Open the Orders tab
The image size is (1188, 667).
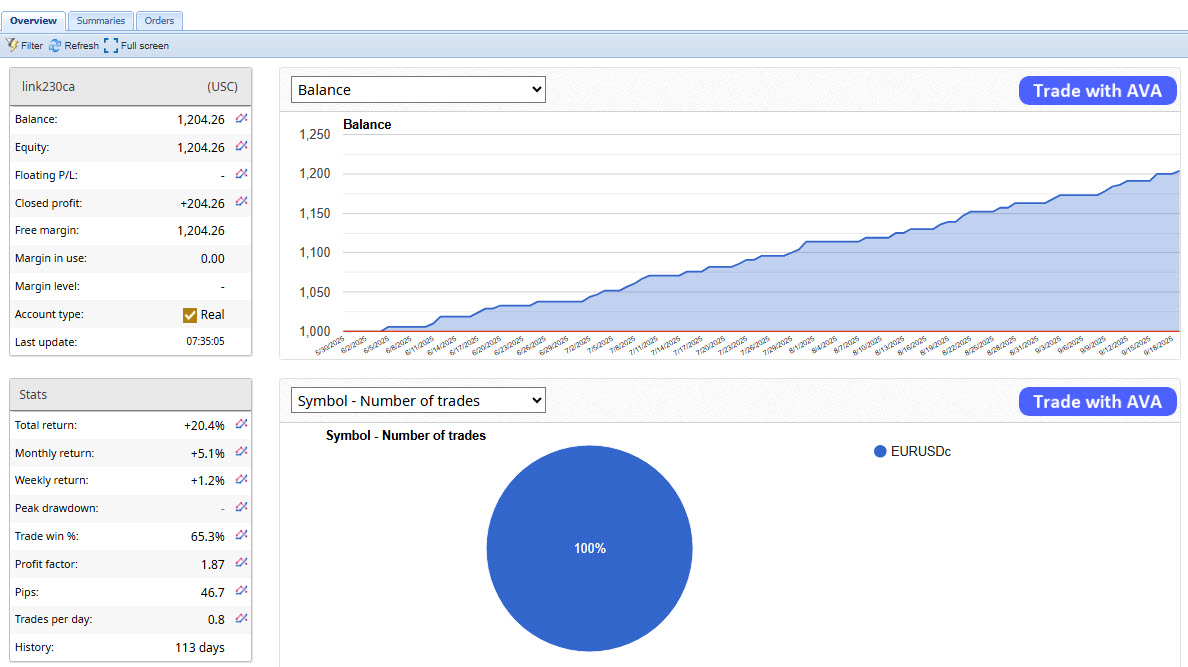pos(159,20)
